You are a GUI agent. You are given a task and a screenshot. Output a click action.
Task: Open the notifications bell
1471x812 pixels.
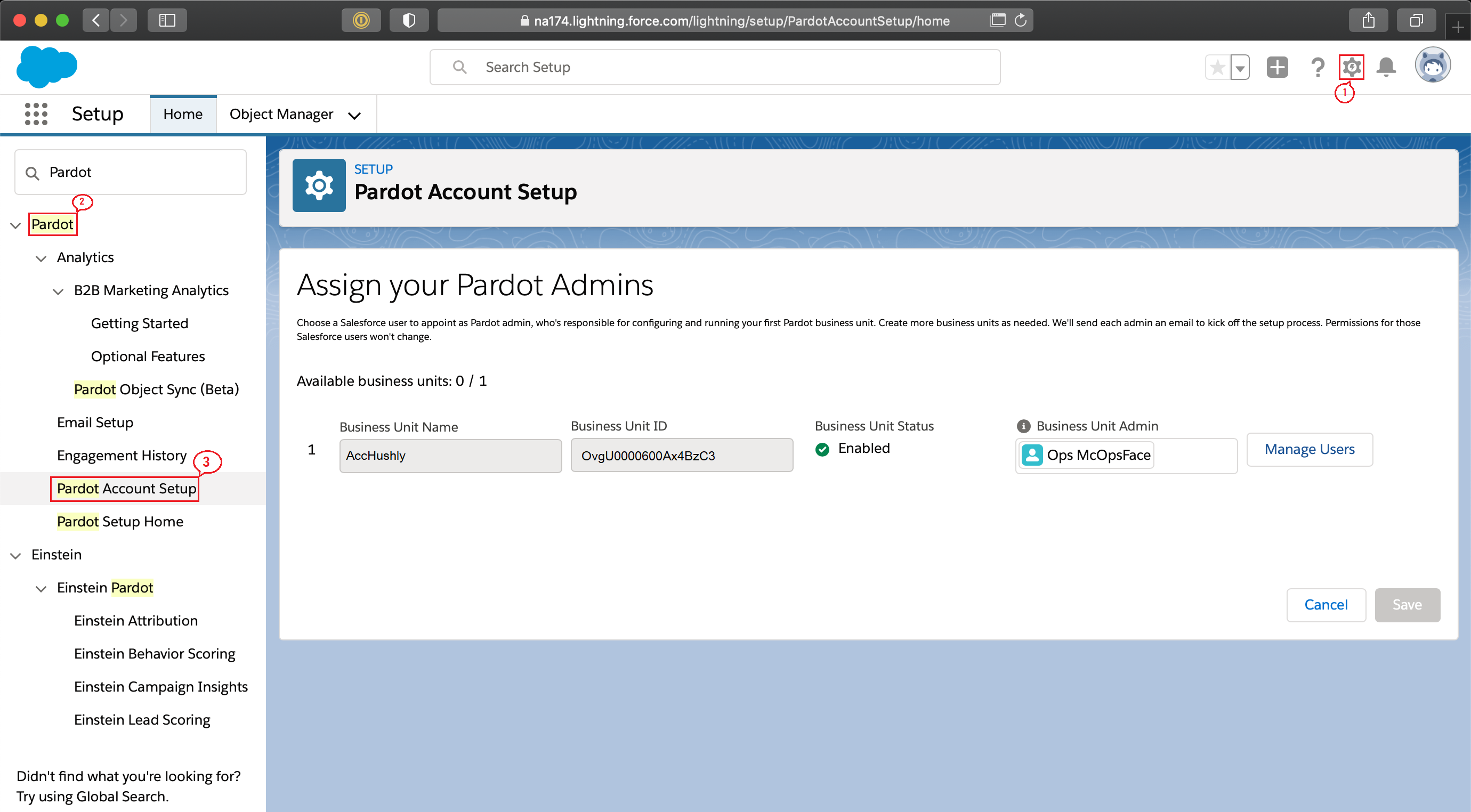pos(1386,67)
